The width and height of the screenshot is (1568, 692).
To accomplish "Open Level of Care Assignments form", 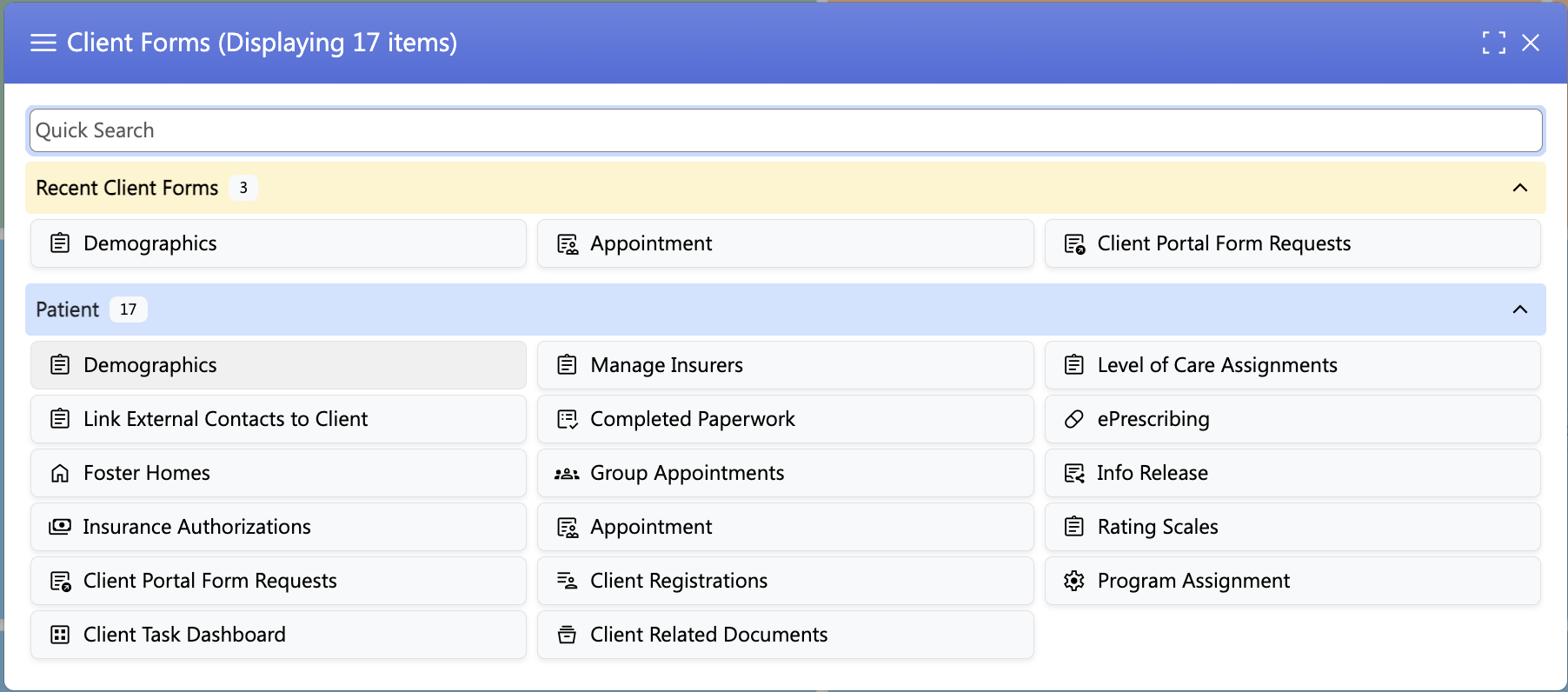I will click(1292, 365).
